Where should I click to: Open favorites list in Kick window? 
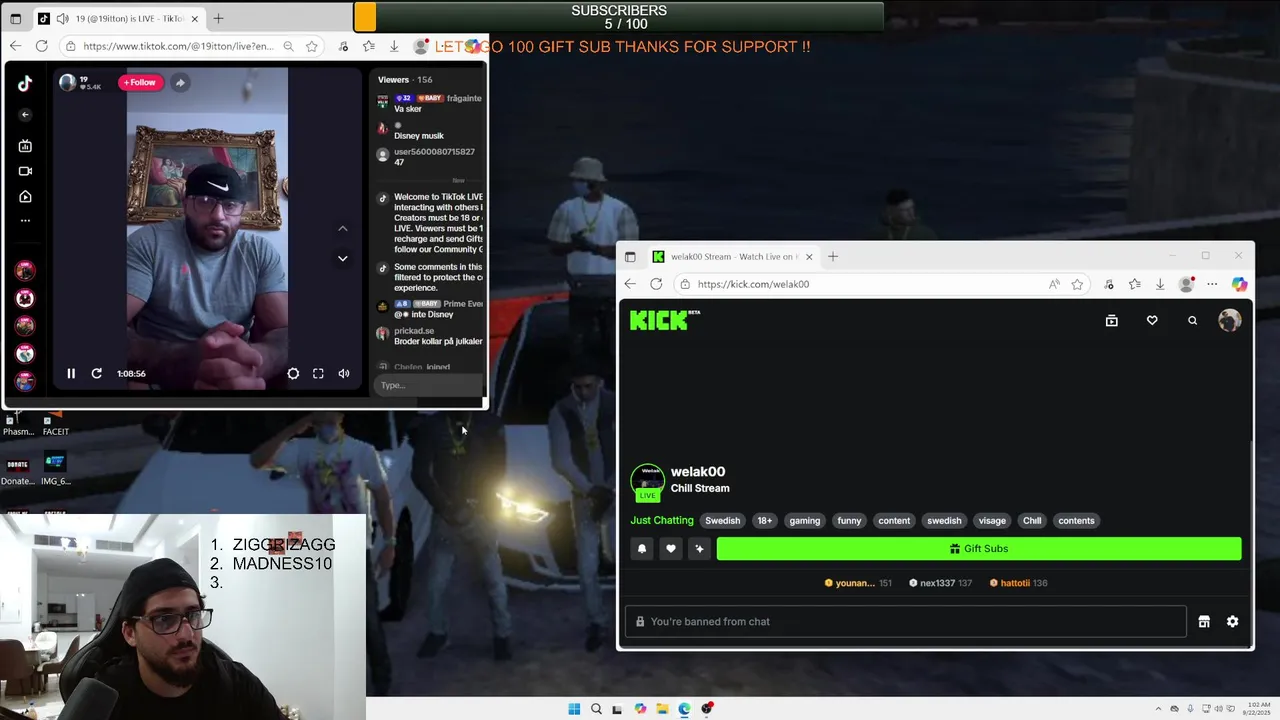coord(1134,284)
